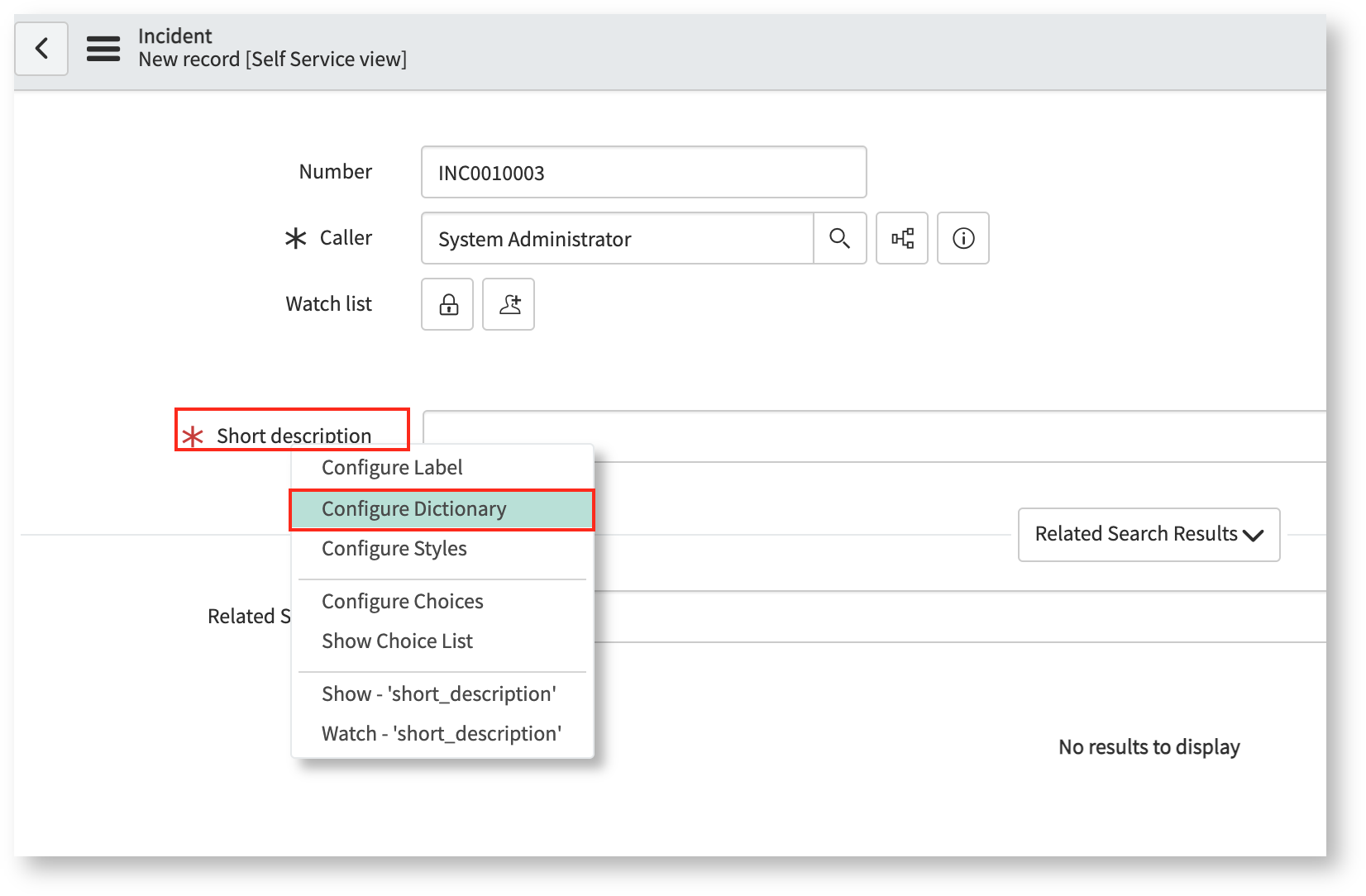Viewport: 1366px width, 896px height.
Task: Click the back navigation arrow icon
Action: tap(41, 49)
